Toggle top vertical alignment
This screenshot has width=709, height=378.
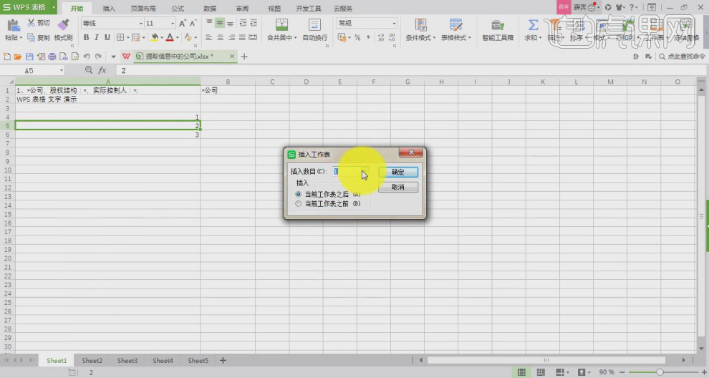pyautogui.click(x=209, y=23)
